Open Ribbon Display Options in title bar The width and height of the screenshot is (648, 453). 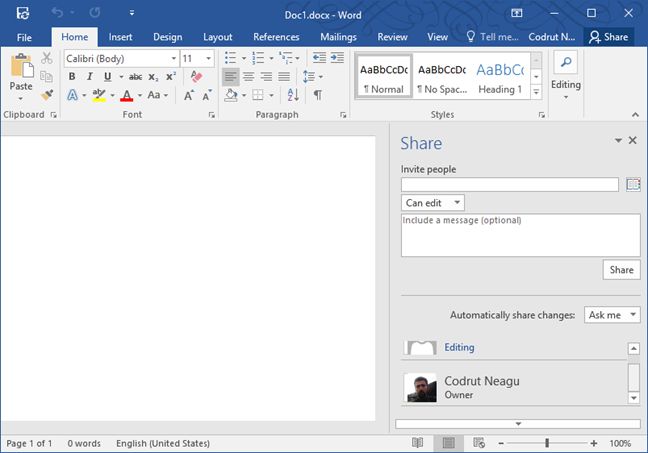pyautogui.click(x=517, y=13)
